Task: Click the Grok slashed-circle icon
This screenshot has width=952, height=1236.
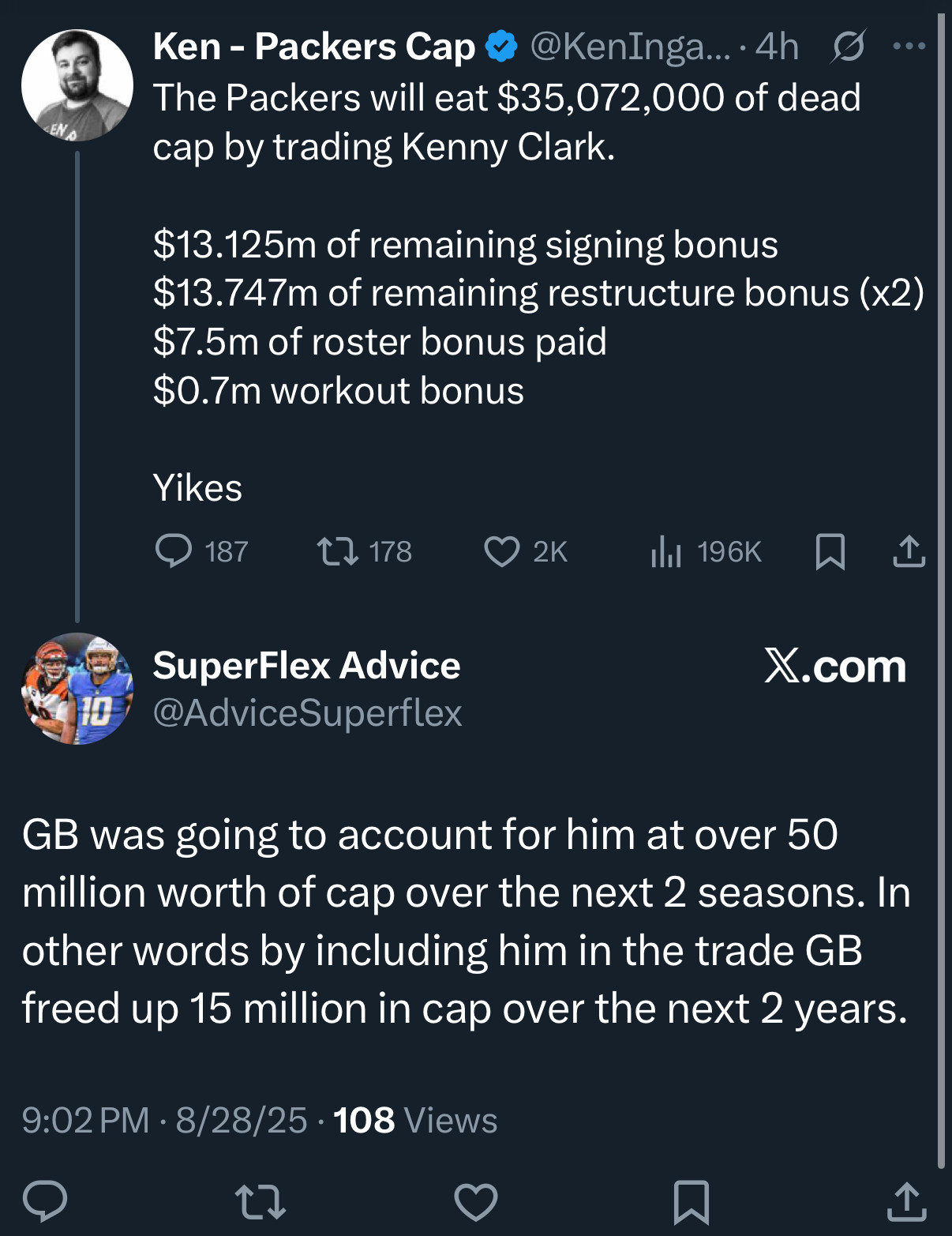Action: coord(849,47)
